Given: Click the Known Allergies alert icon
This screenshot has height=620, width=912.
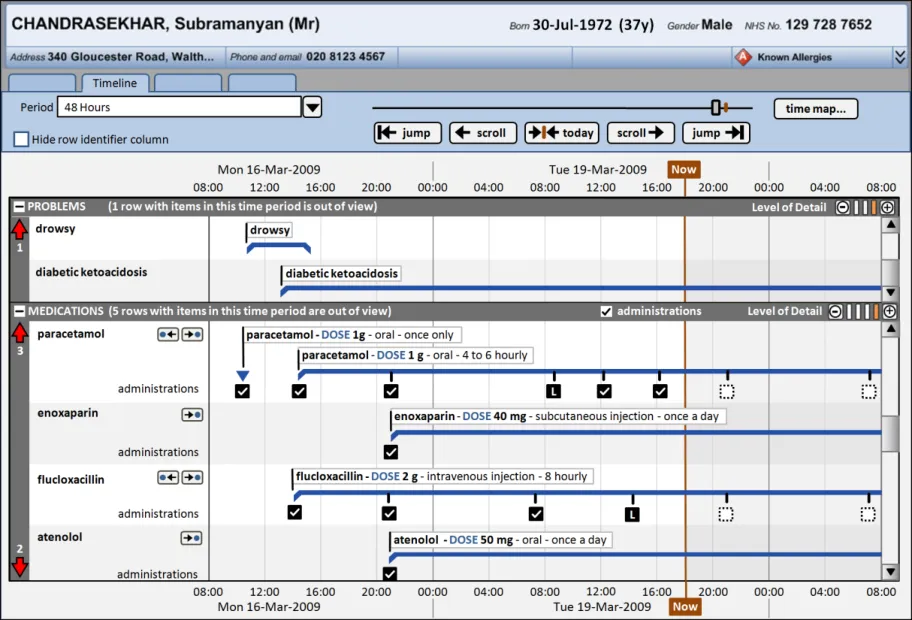Looking at the screenshot, I should pos(743,58).
